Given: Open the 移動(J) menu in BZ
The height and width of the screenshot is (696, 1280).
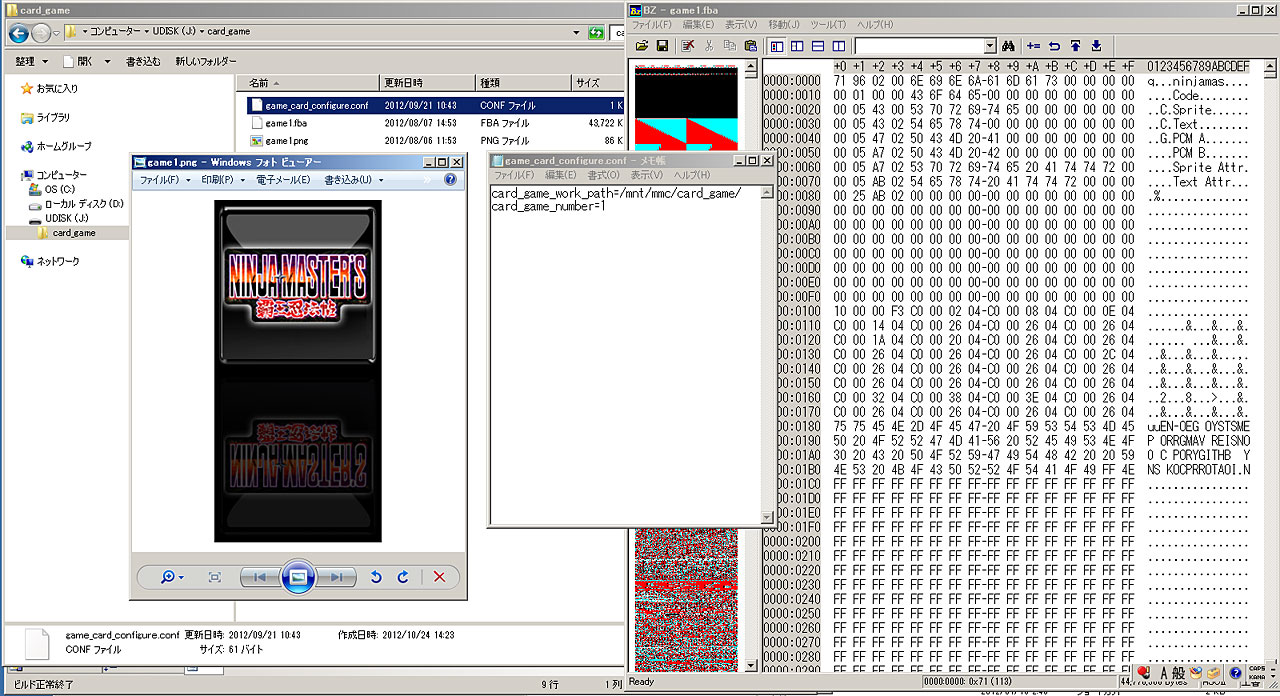Looking at the screenshot, I should click(x=784, y=24).
